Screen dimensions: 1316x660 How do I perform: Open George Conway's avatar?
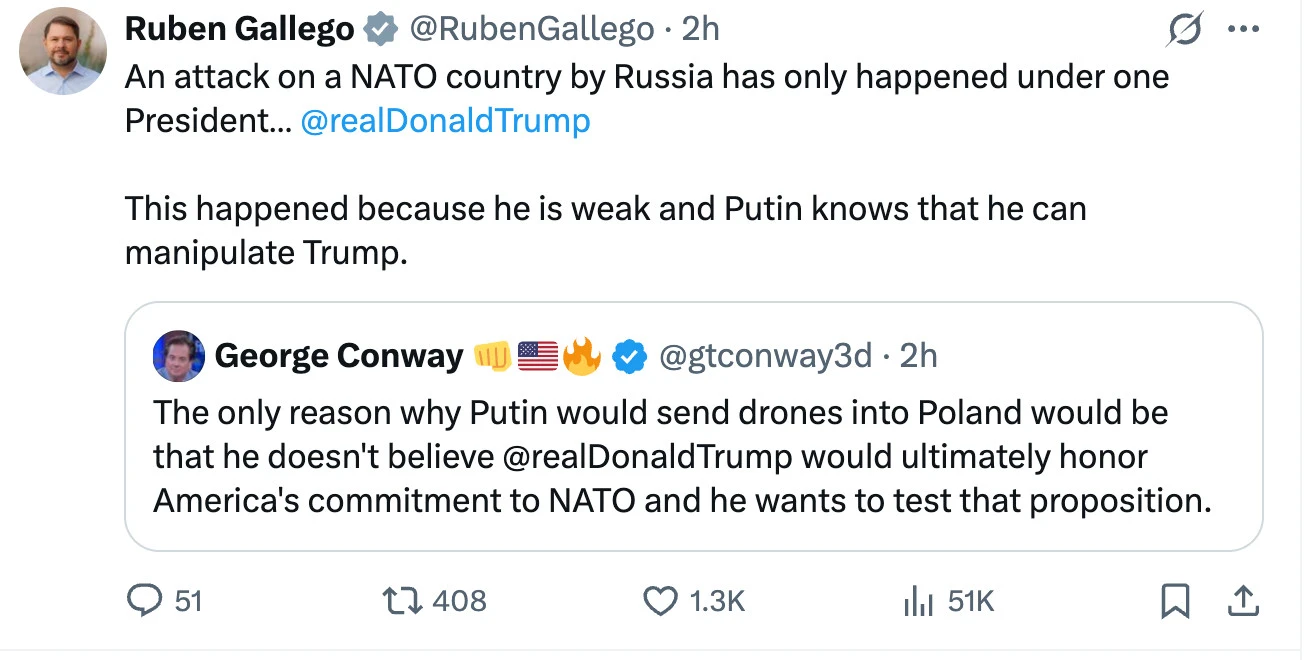pos(179,356)
